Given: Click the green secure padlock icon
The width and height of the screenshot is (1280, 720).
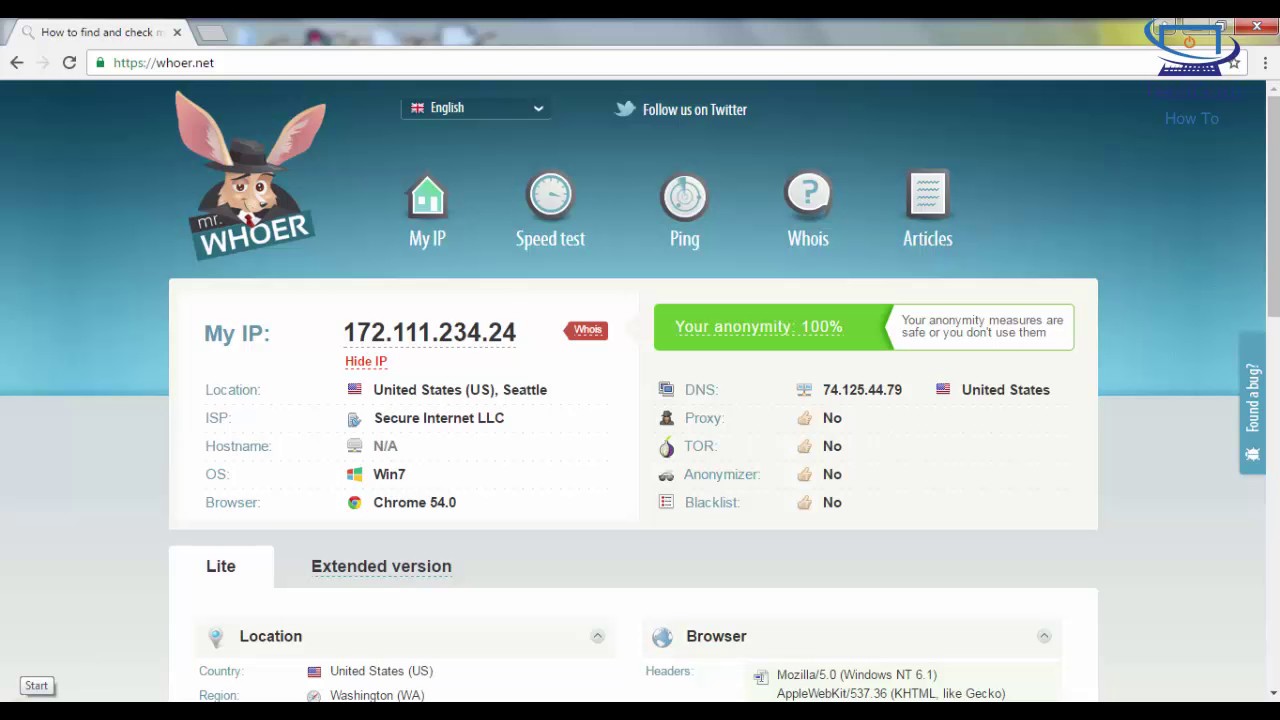Looking at the screenshot, I should coord(100,62).
